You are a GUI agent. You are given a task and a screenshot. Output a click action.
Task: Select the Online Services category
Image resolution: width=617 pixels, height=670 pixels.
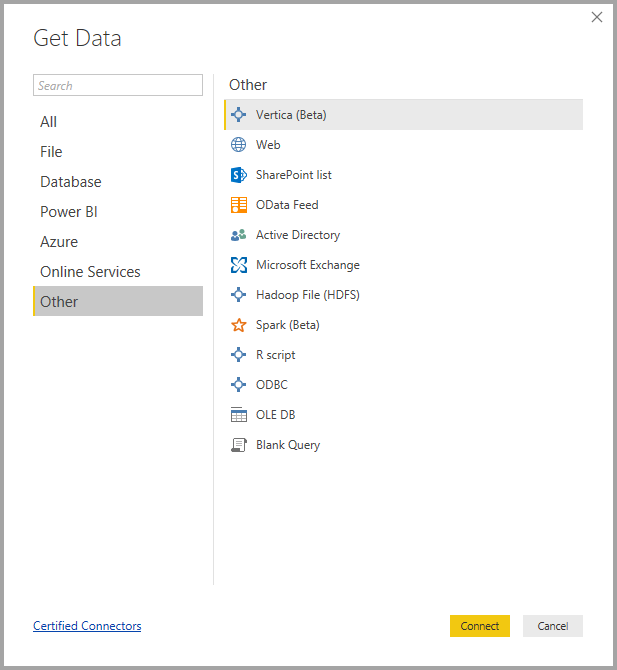pos(118,271)
